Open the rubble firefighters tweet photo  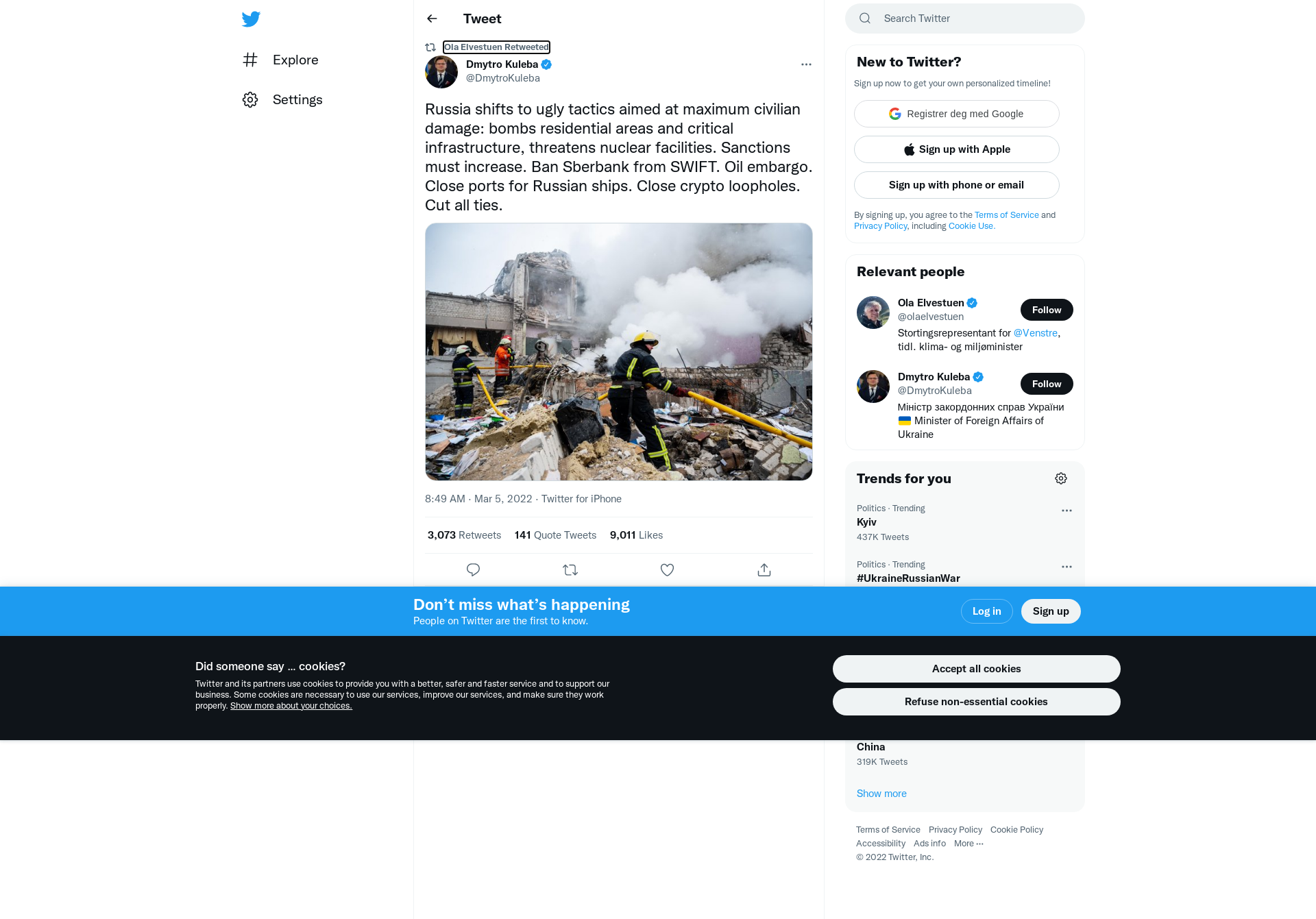[x=618, y=352]
